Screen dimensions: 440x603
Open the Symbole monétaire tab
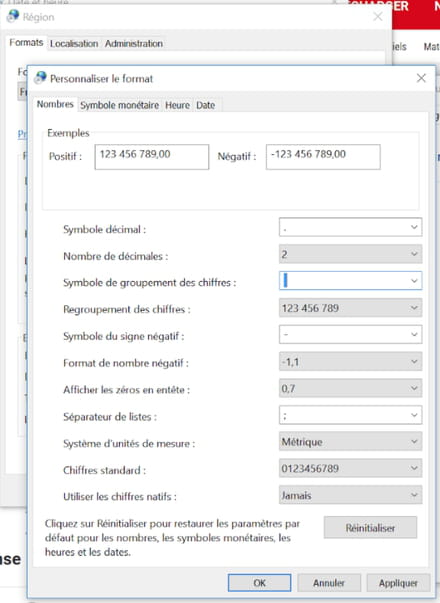pos(119,105)
